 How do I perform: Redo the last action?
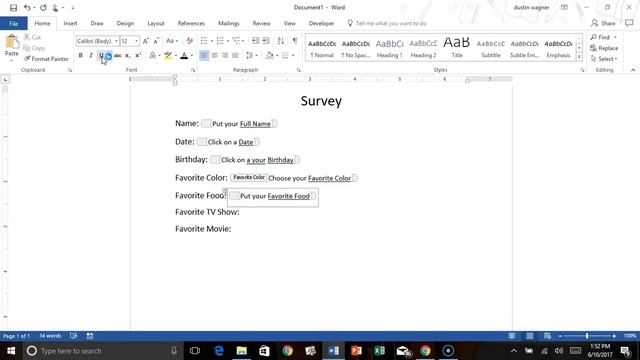[43, 8]
